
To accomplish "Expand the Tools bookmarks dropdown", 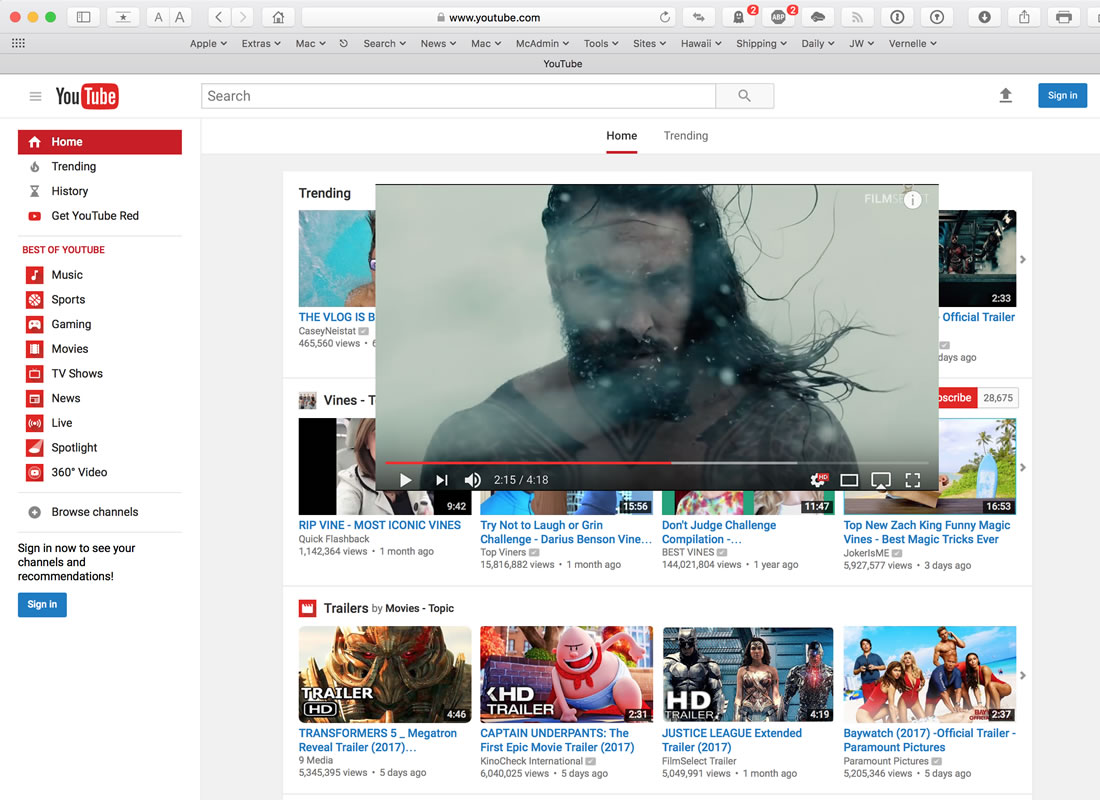I will [x=601, y=44].
